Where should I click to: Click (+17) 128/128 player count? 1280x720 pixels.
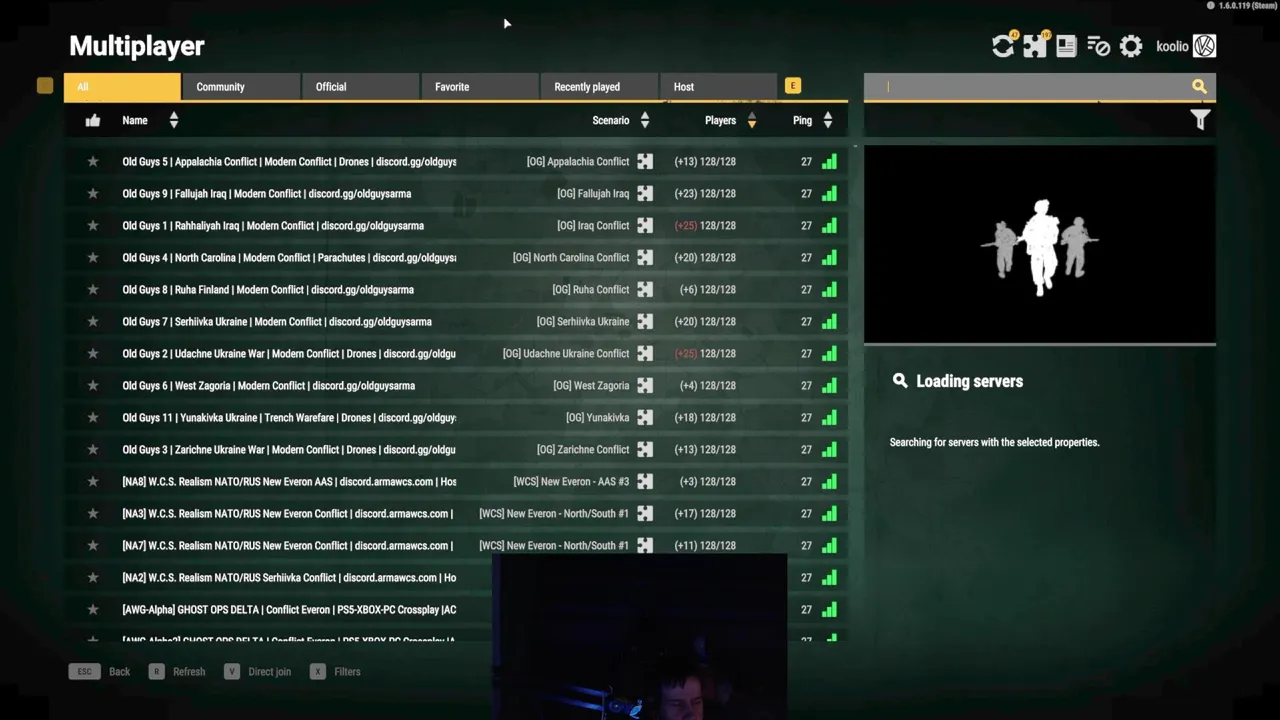(x=705, y=513)
